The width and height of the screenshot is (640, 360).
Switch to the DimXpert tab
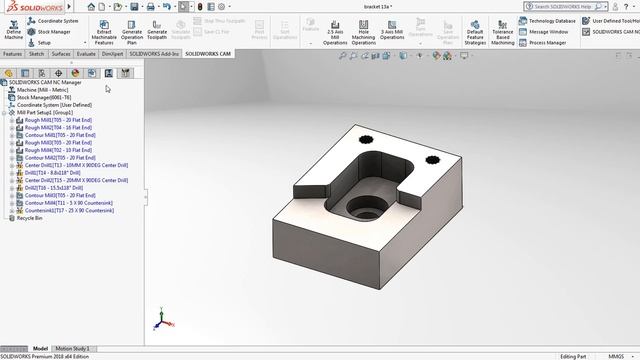coord(112,54)
